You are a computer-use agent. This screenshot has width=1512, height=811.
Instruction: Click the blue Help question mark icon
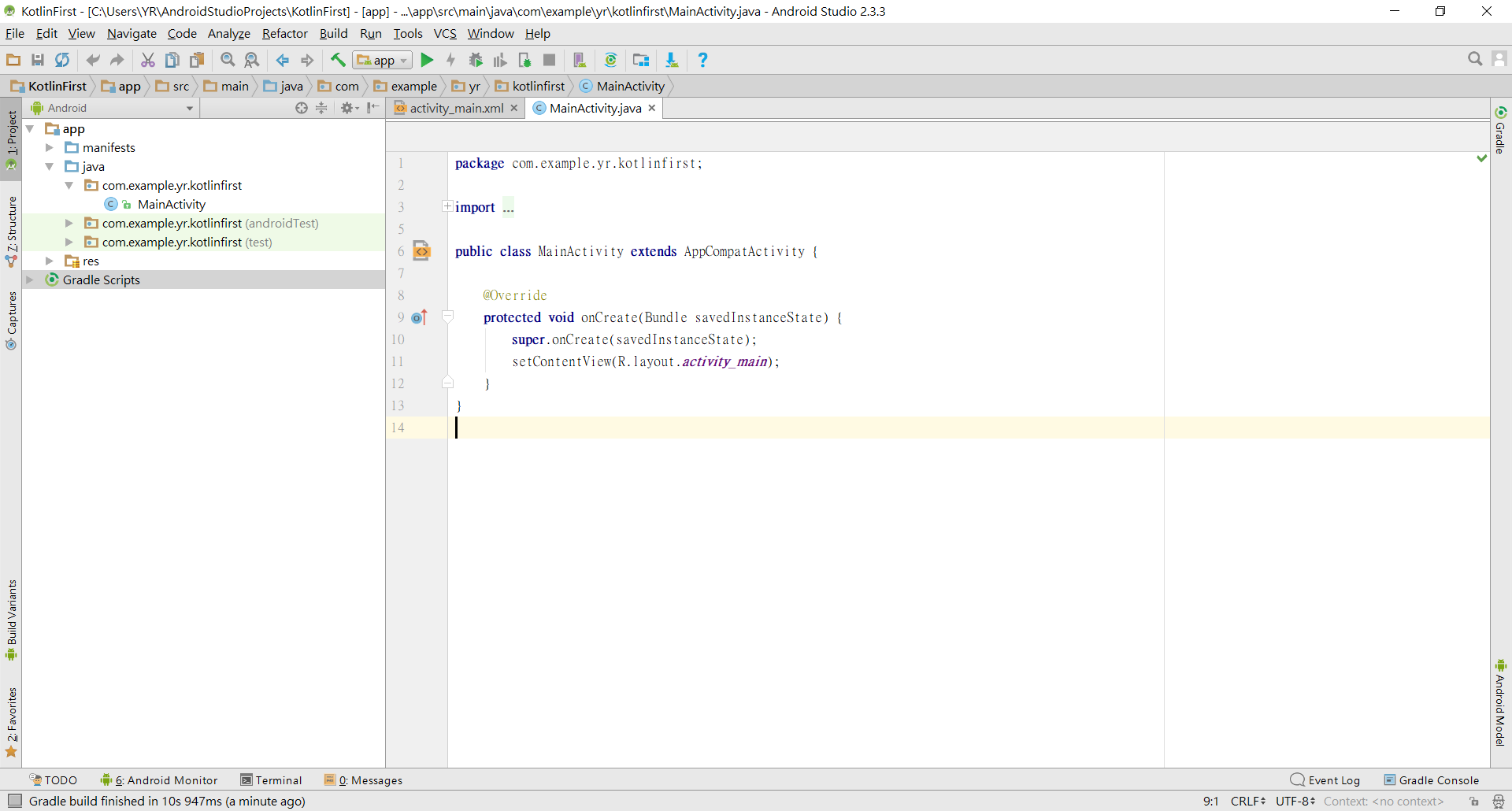(x=702, y=60)
